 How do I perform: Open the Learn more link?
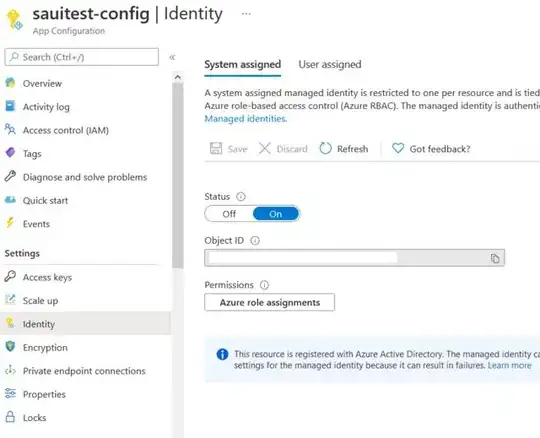point(509,365)
